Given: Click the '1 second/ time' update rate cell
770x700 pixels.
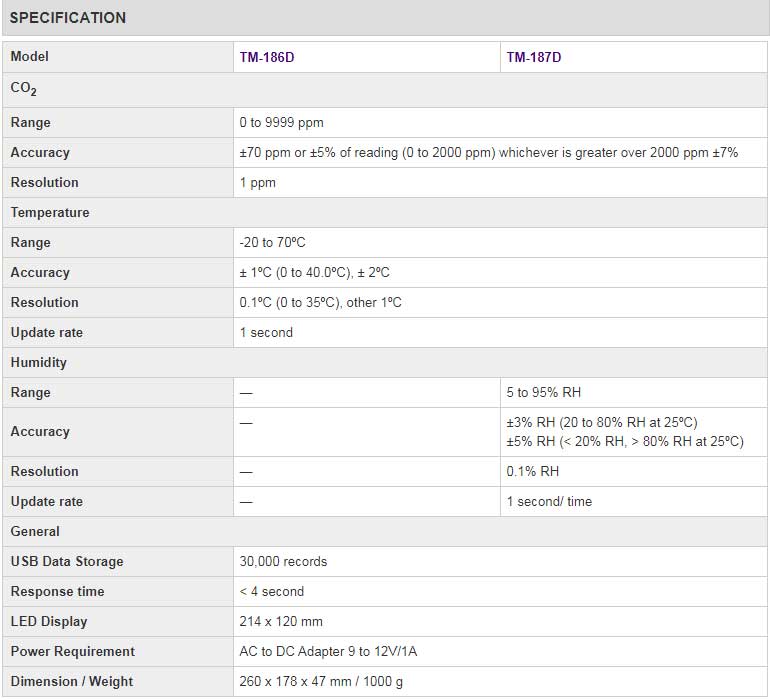Looking at the screenshot, I should pos(549,501).
